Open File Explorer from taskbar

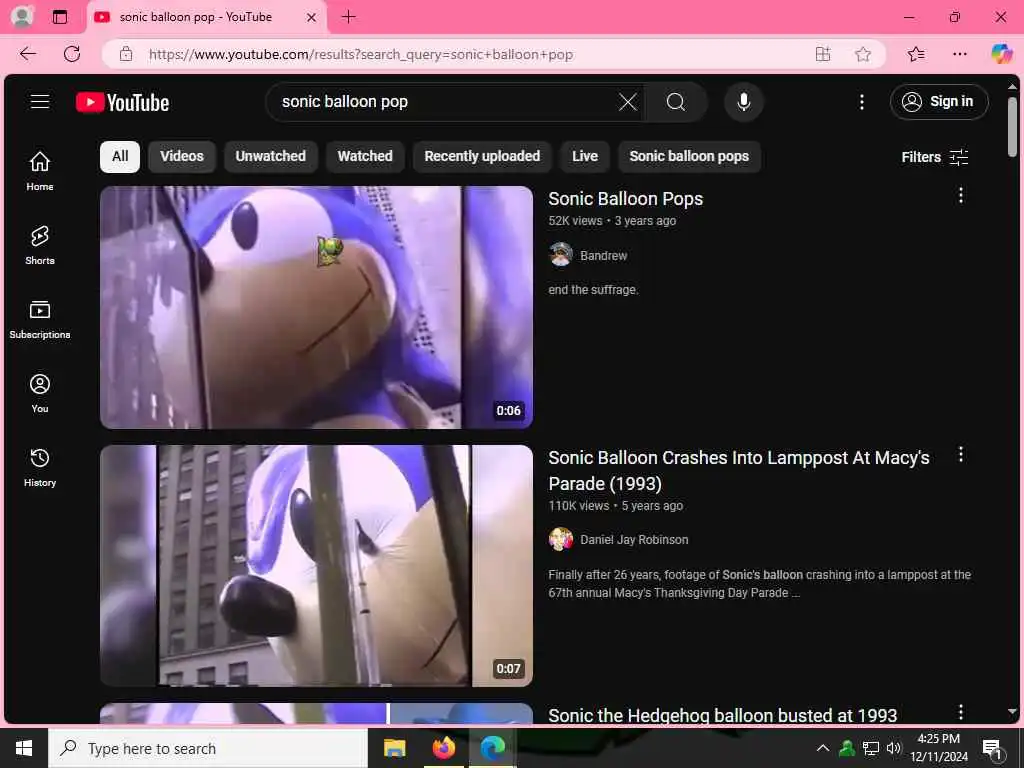[394, 748]
